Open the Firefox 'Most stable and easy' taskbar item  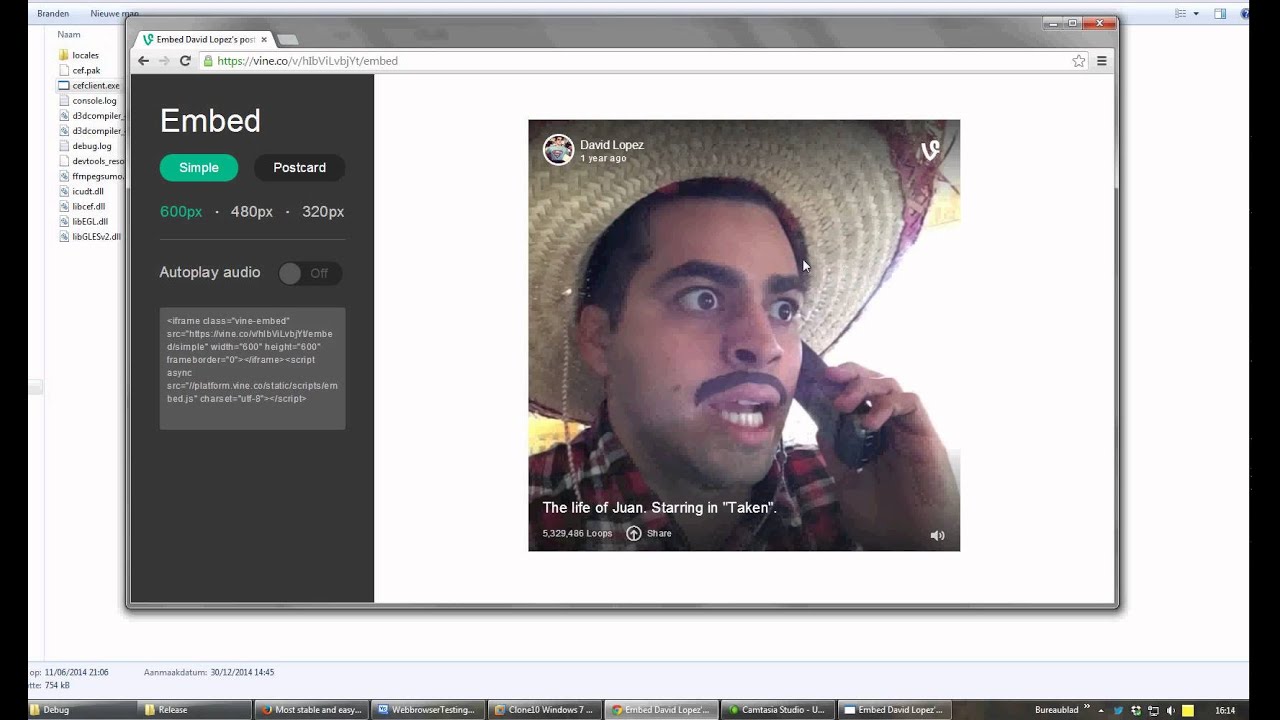pyautogui.click(x=312, y=710)
